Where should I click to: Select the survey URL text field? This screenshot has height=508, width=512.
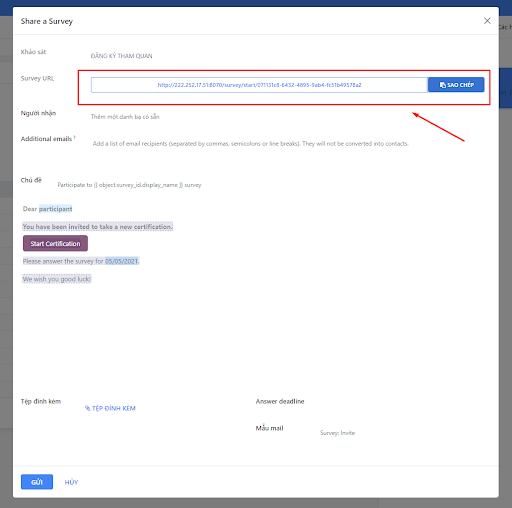[x=259, y=85]
